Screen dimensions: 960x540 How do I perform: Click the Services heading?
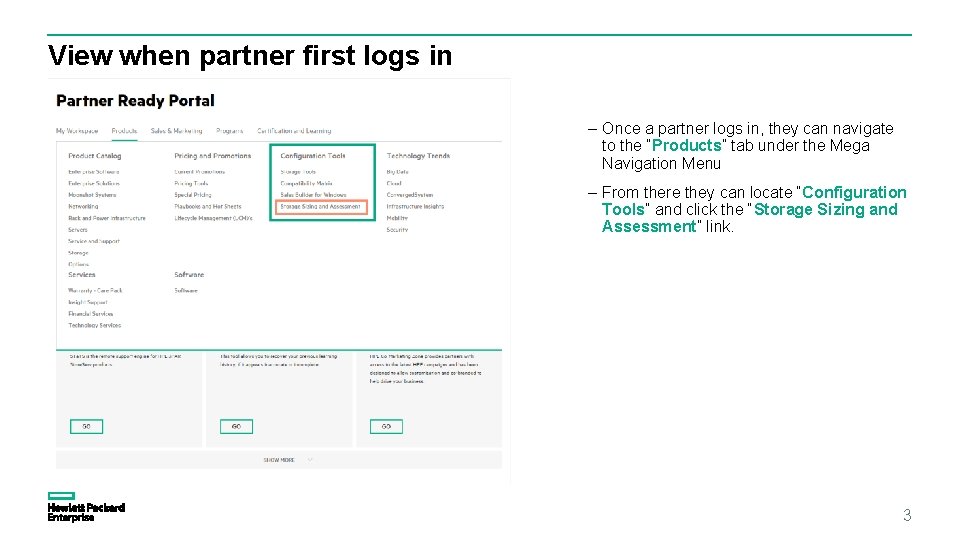(81, 275)
